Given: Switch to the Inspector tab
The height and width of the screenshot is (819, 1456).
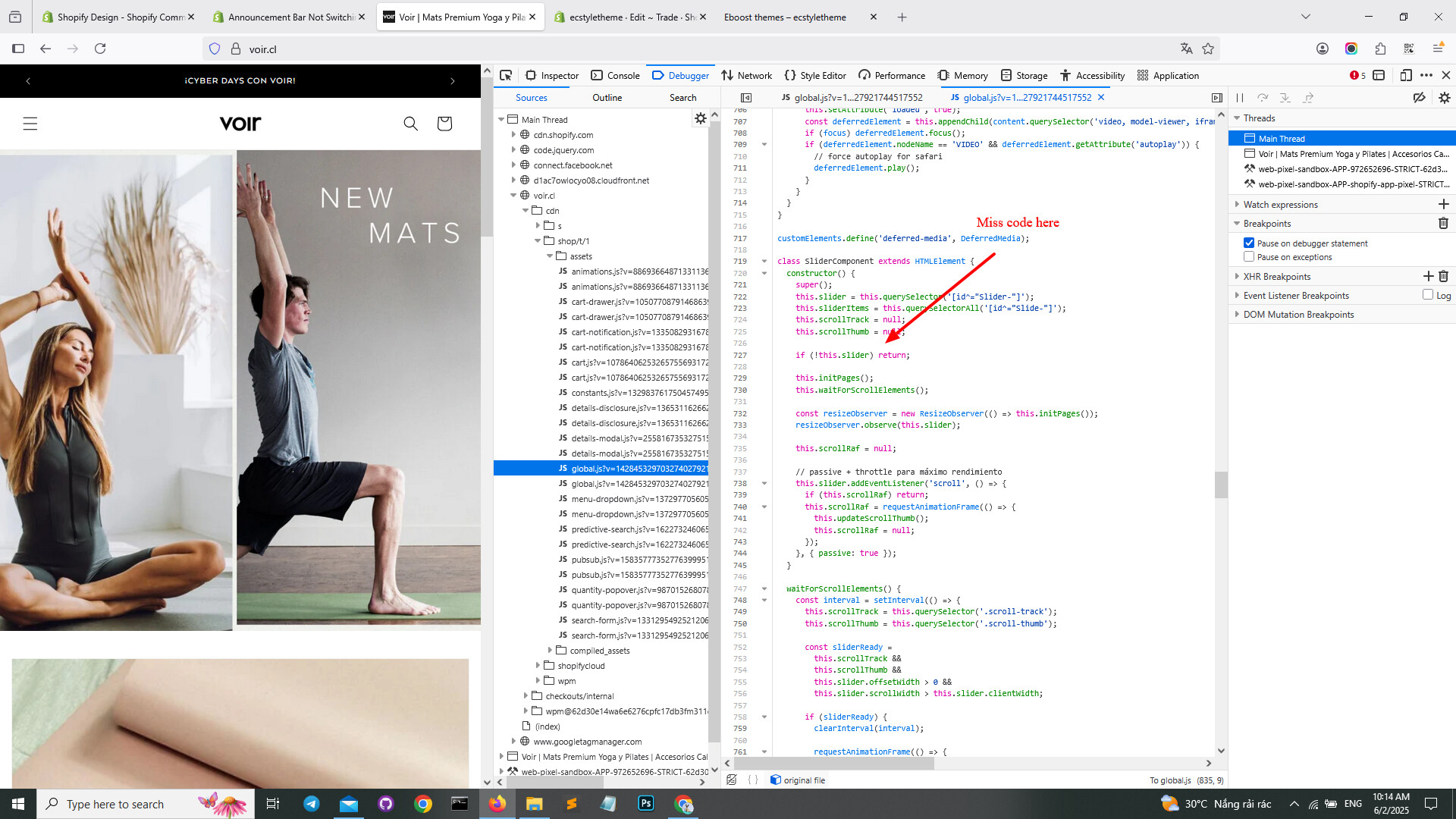Looking at the screenshot, I should tap(552, 75).
